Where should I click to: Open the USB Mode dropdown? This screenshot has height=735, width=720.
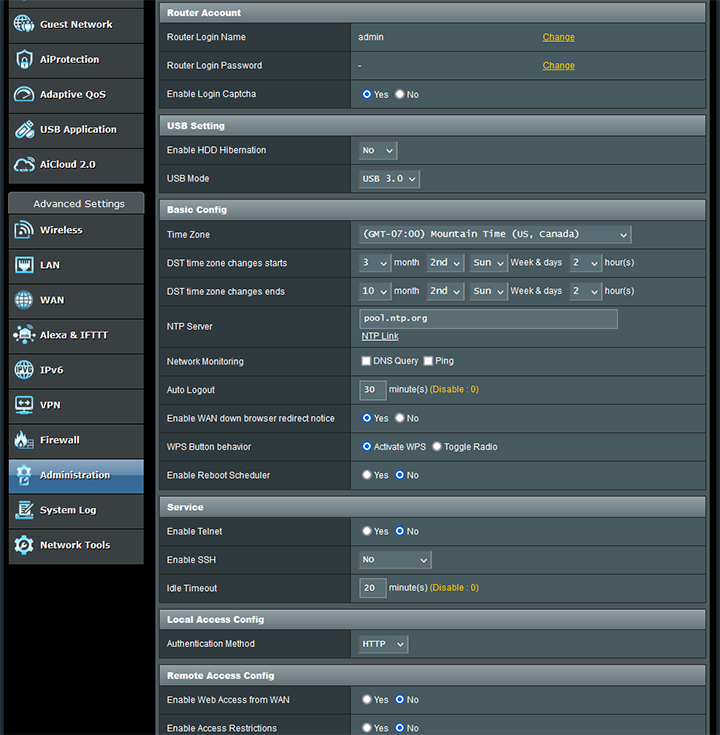(x=389, y=179)
